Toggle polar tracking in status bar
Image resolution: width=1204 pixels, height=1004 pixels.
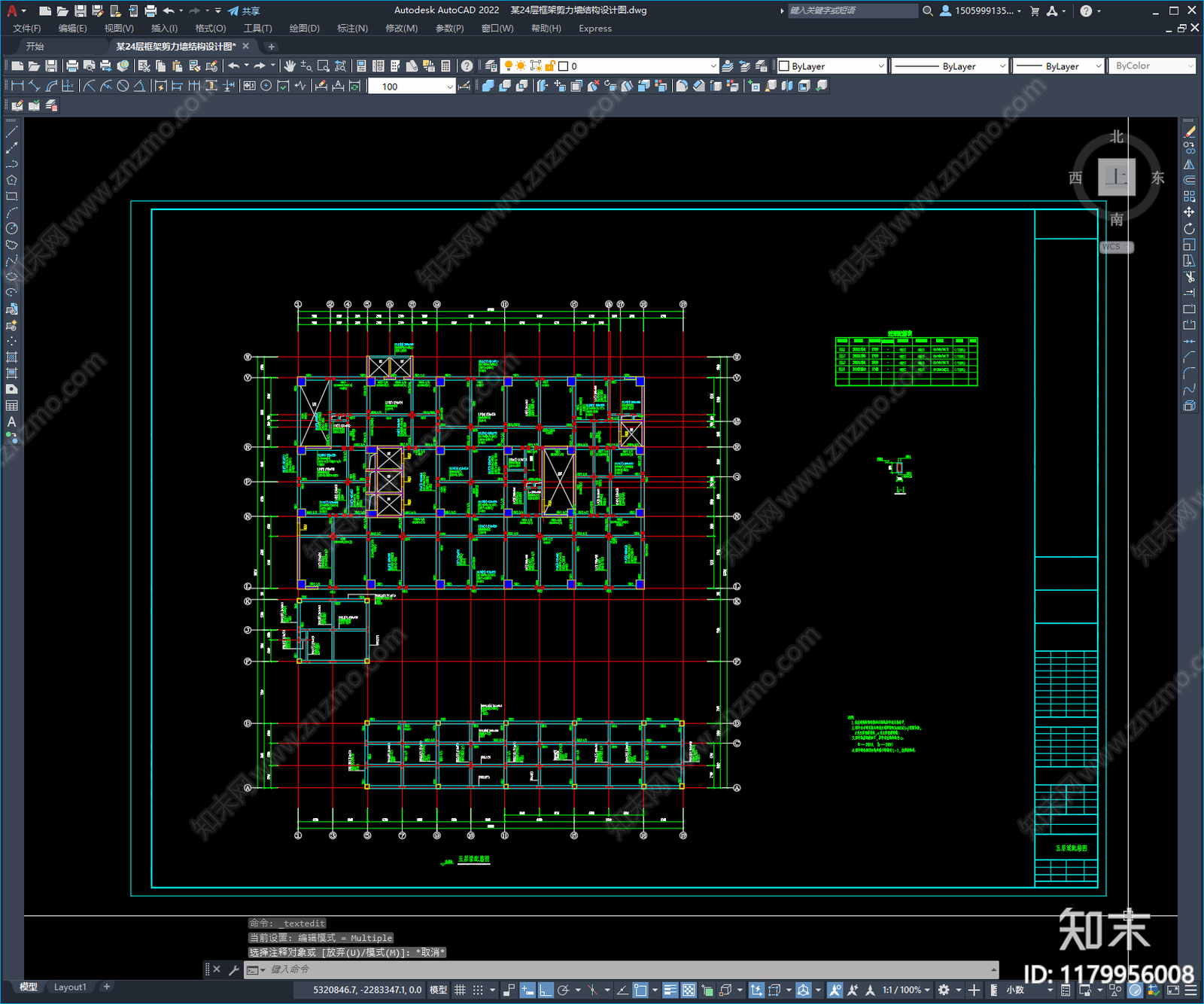point(563,990)
